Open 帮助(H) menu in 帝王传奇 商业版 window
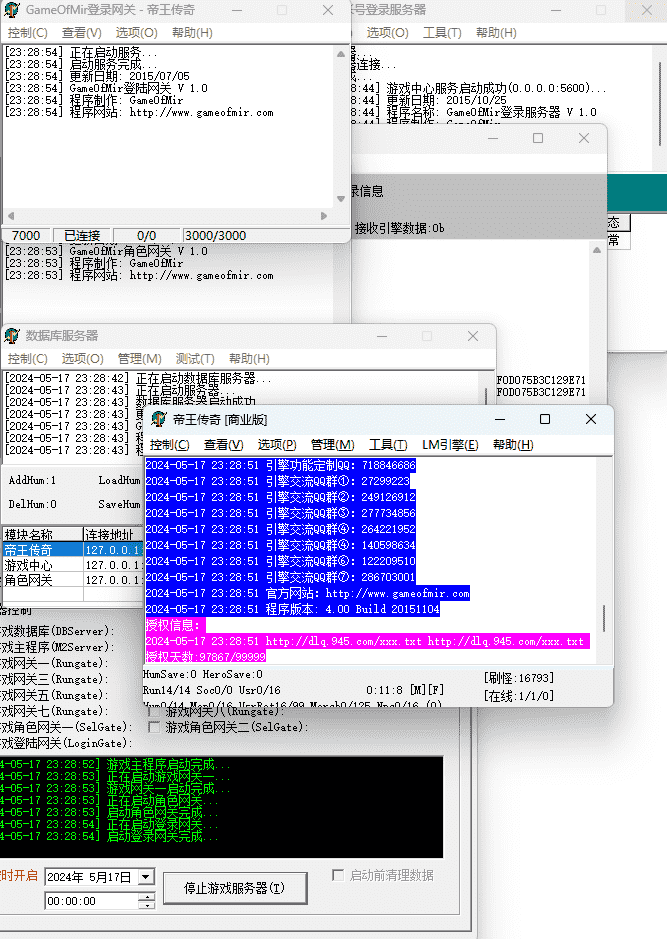 [513, 445]
